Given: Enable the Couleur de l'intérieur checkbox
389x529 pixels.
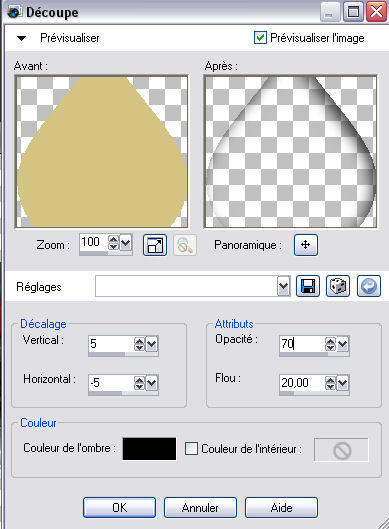Looking at the screenshot, I should click(x=191, y=449).
